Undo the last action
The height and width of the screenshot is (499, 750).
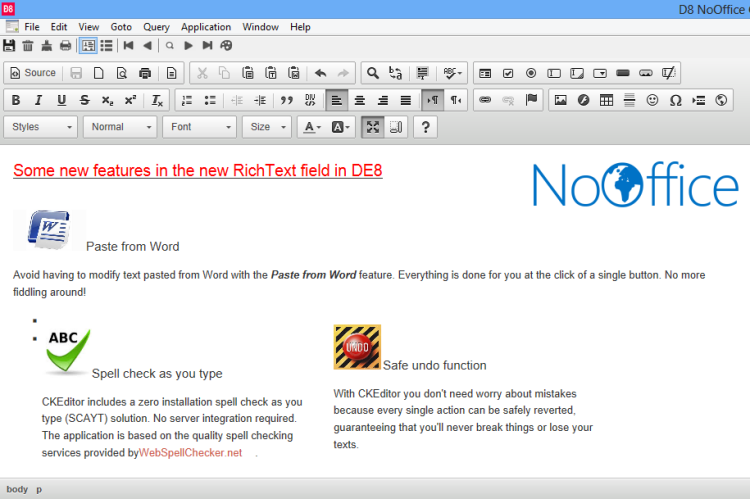tap(320, 73)
